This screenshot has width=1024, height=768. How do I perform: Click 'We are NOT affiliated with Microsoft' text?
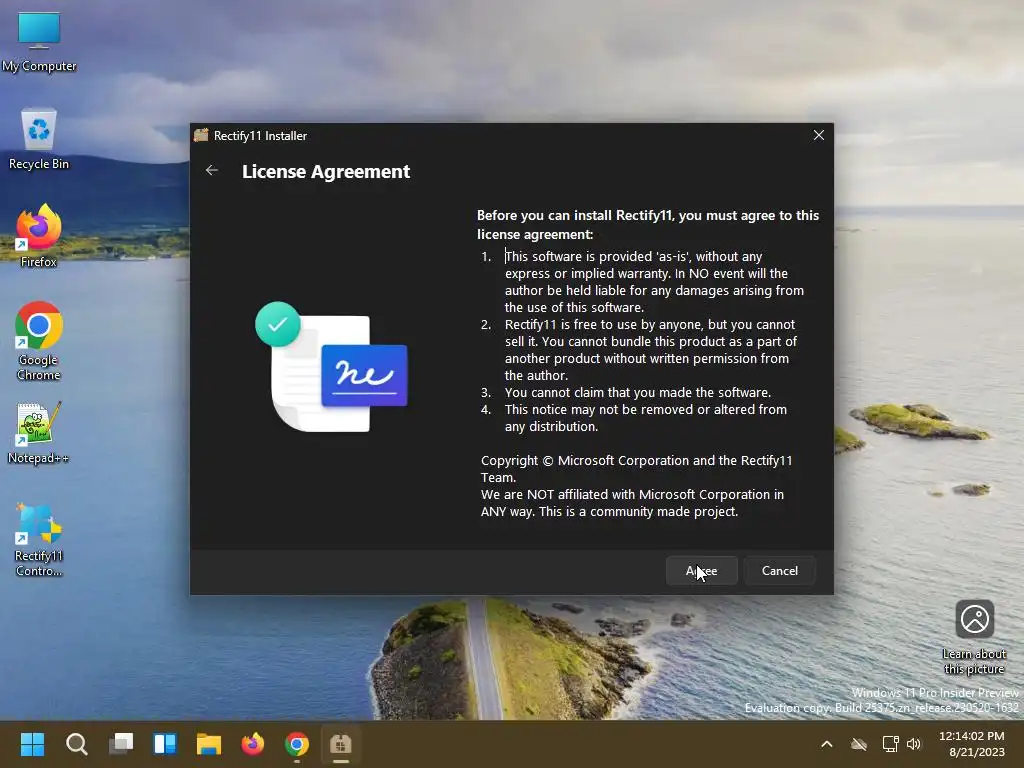[632, 503]
